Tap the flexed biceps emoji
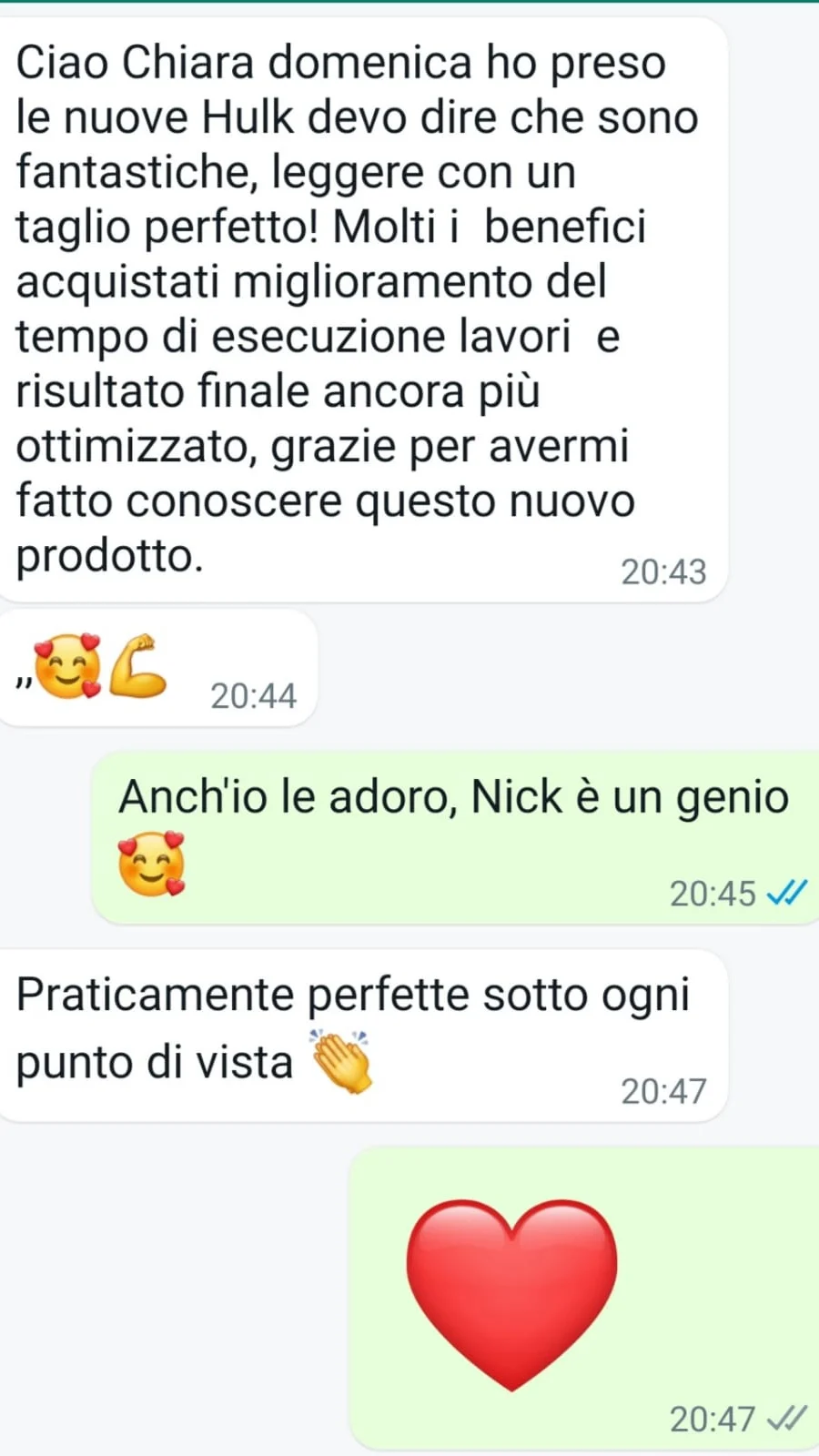This screenshot has width=819, height=1456. [x=138, y=666]
